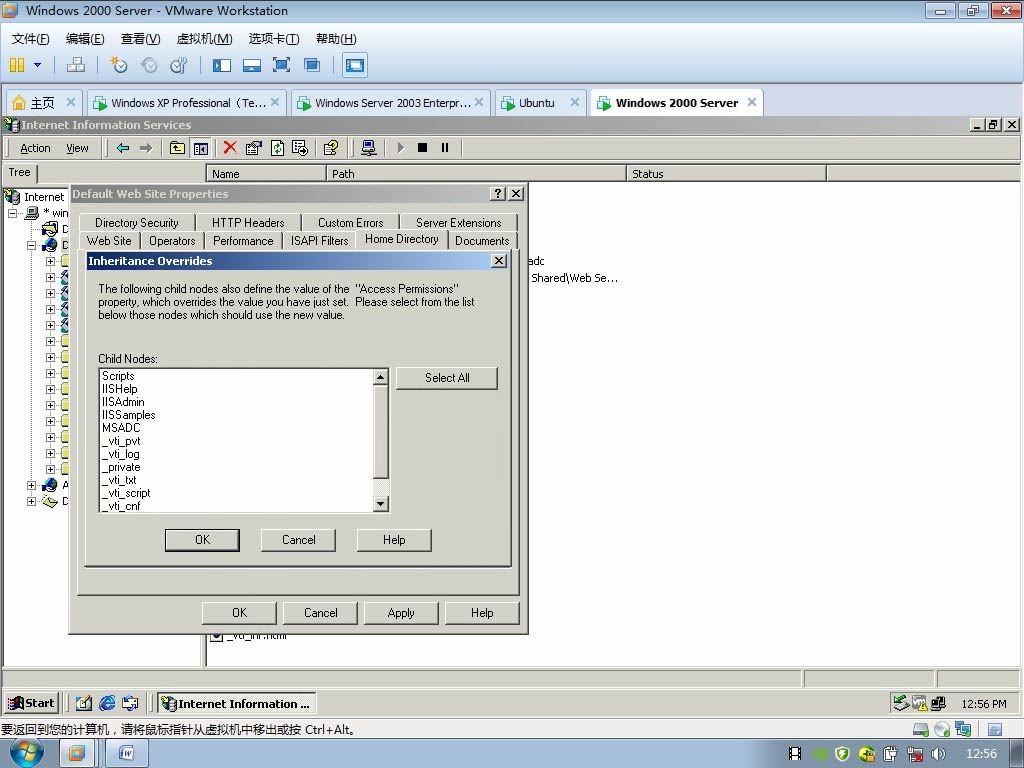Click the Send Ctrl+Alt+Del toolbar icon
The image size is (1024, 768).
(x=76, y=65)
